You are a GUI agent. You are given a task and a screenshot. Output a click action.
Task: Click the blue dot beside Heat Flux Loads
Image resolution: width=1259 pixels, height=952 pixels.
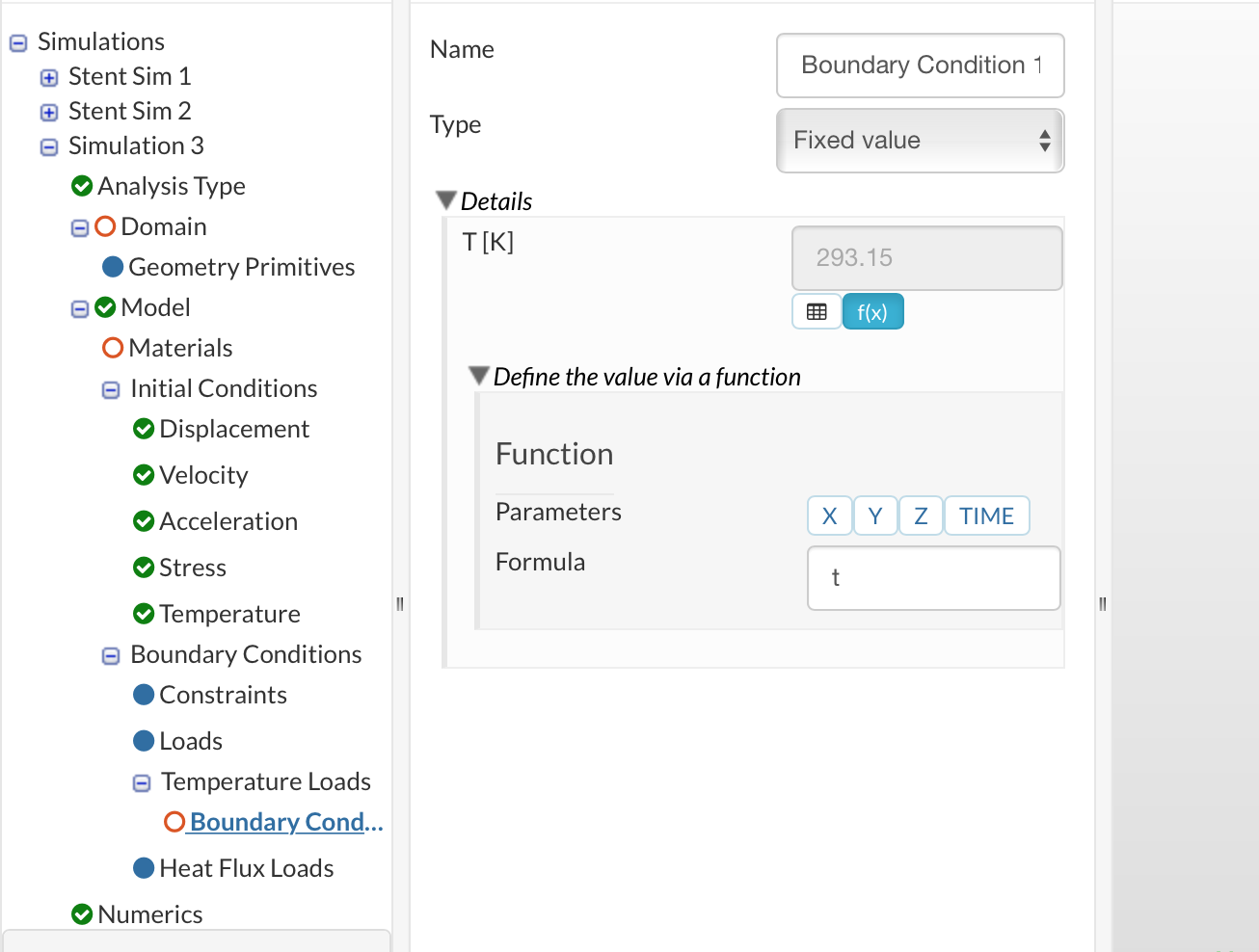tap(144, 868)
